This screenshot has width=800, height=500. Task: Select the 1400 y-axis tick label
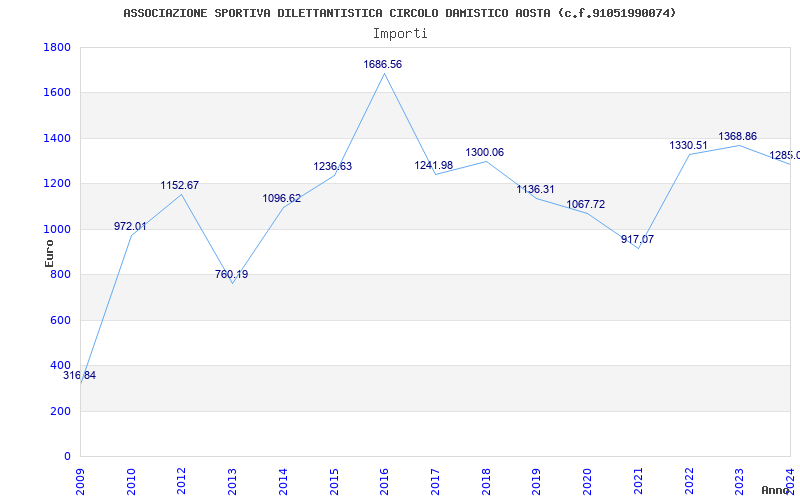coord(57,138)
